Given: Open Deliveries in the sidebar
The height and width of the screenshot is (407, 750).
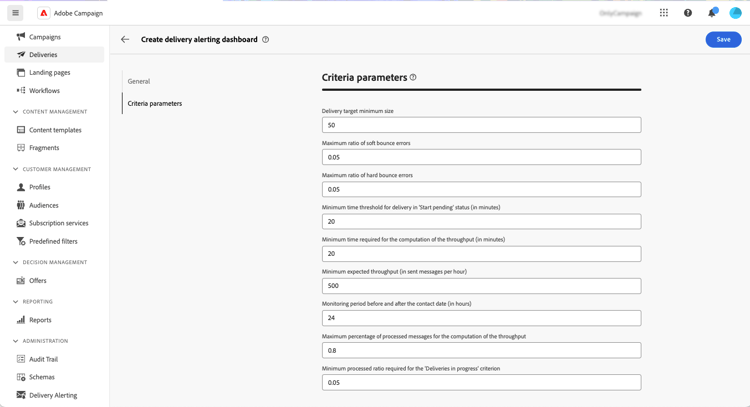Looking at the screenshot, I should click(x=43, y=55).
